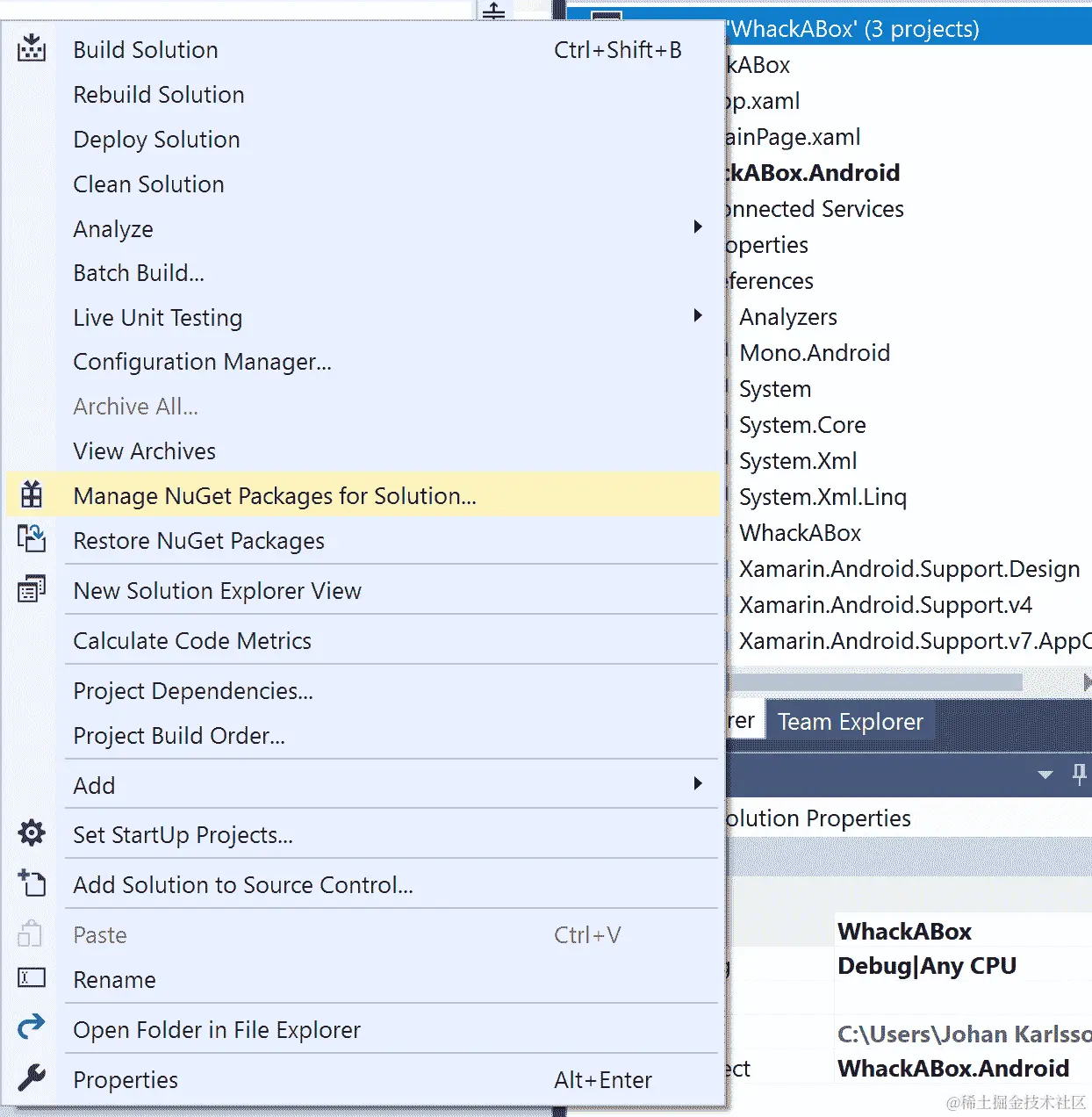
Task: Select View Archives
Action: (x=363, y=451)
